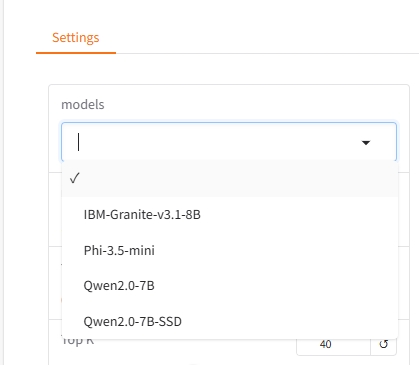Collapse models list with the caret arrow
Screen dimensions: 419x365
pos(366,143)
